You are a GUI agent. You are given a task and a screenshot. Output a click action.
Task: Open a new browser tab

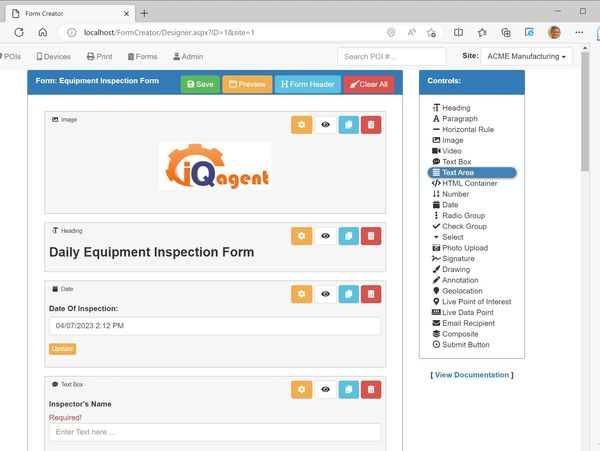[x=144, y=14]
